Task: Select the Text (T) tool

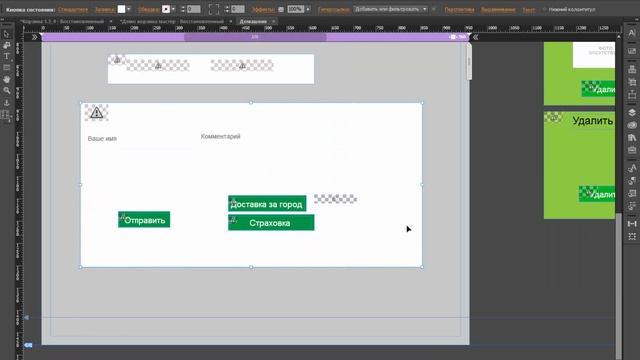Action: 7,56
